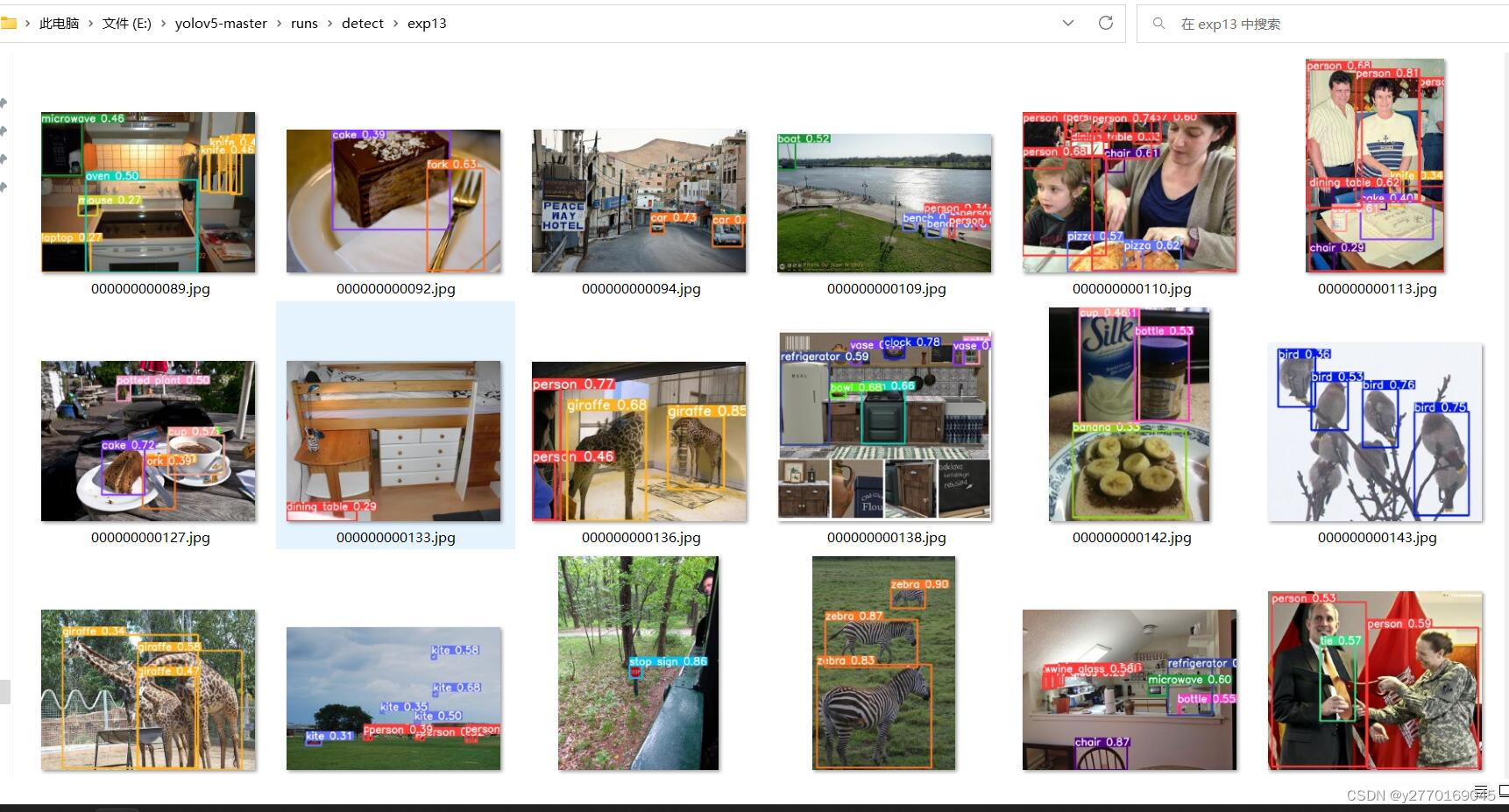Select thumbnail of 000000000109.jpg

[884, 203]
